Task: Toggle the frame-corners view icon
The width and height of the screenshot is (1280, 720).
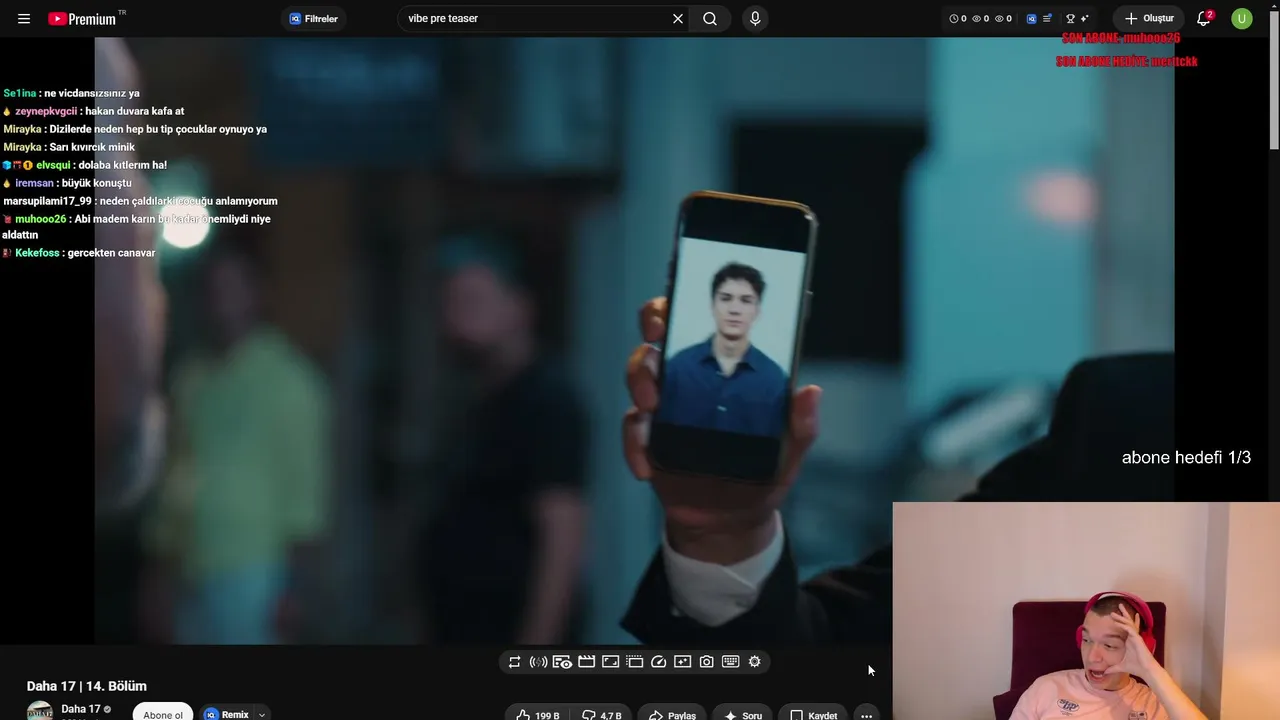Action: click(x=610, y=662)
